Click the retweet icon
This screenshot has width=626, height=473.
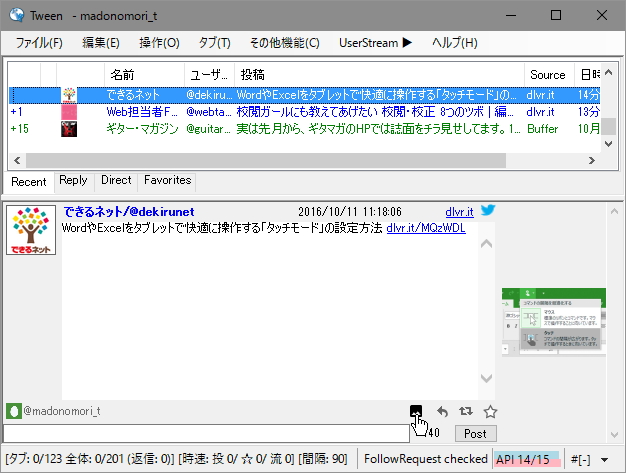coord(466,411)
